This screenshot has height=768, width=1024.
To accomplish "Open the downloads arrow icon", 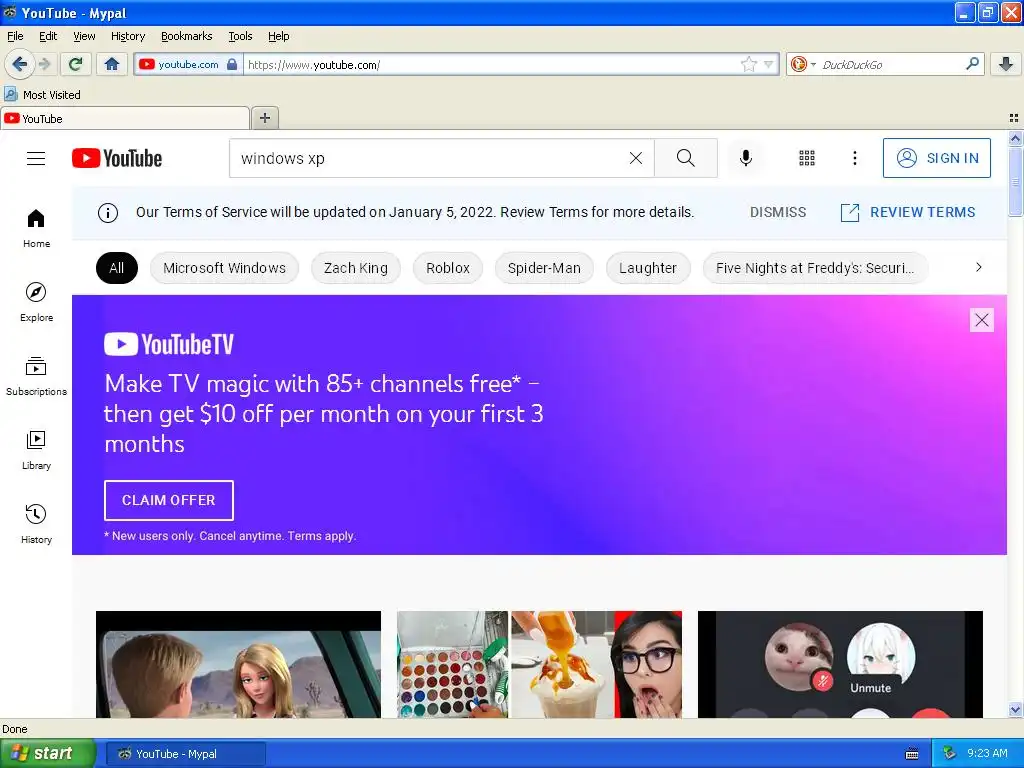I will [x=1006, y=64].
